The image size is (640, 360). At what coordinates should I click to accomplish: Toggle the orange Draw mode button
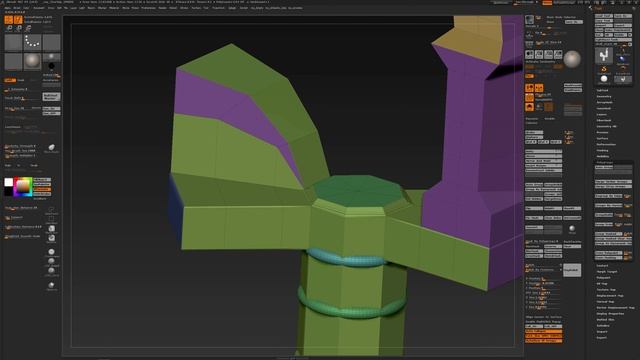tap(18, 20)
